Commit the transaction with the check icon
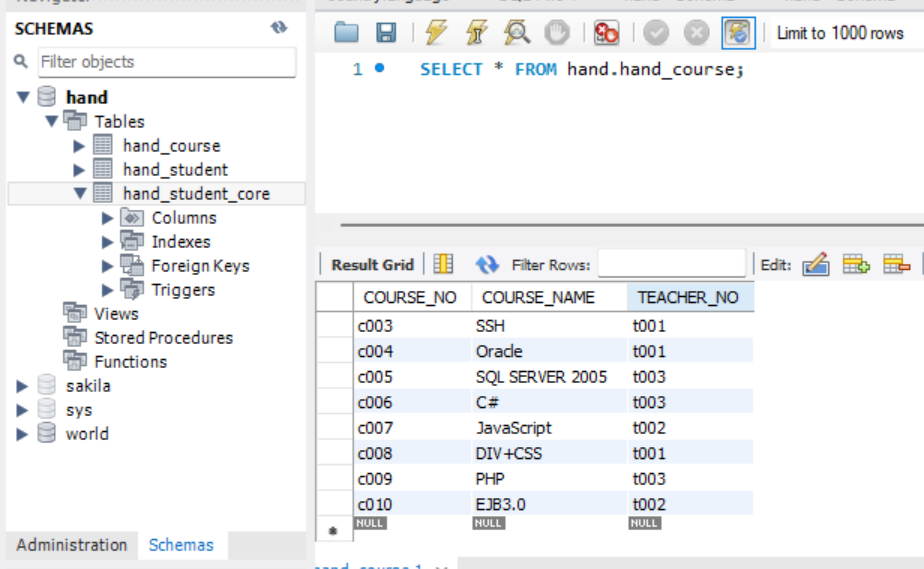924x569 pixels. click(656, 32)
